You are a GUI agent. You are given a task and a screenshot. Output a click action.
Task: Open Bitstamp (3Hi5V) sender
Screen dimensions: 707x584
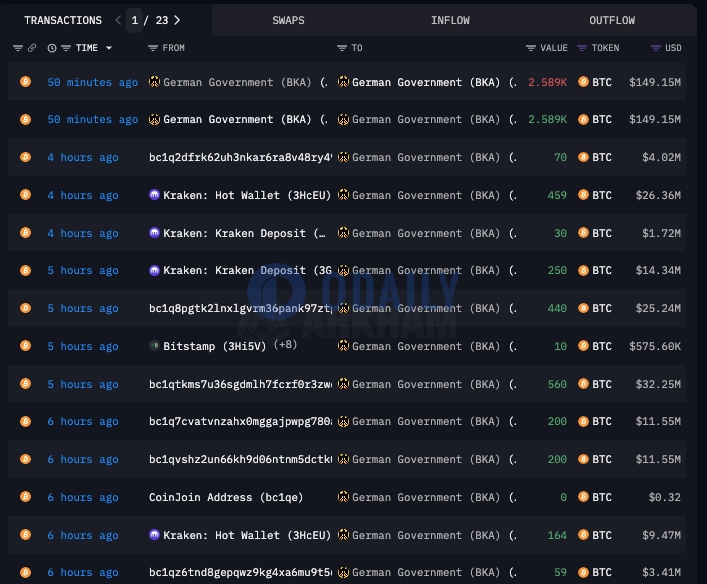click(215, 346)
